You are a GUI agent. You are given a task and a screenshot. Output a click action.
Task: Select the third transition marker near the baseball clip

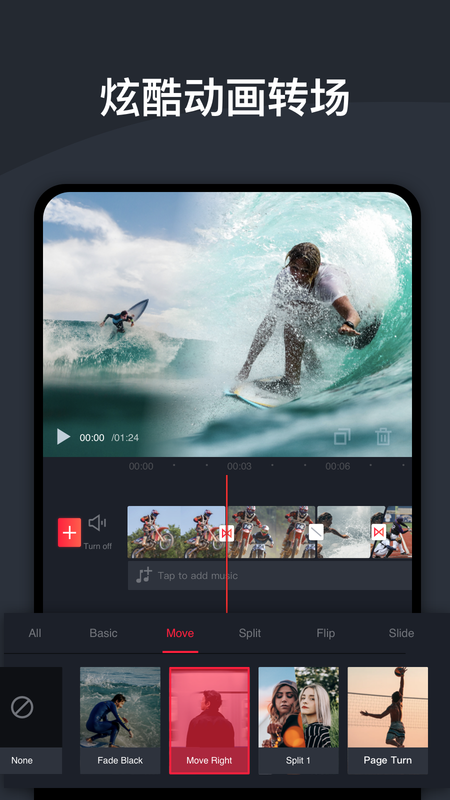pos(379,532)
